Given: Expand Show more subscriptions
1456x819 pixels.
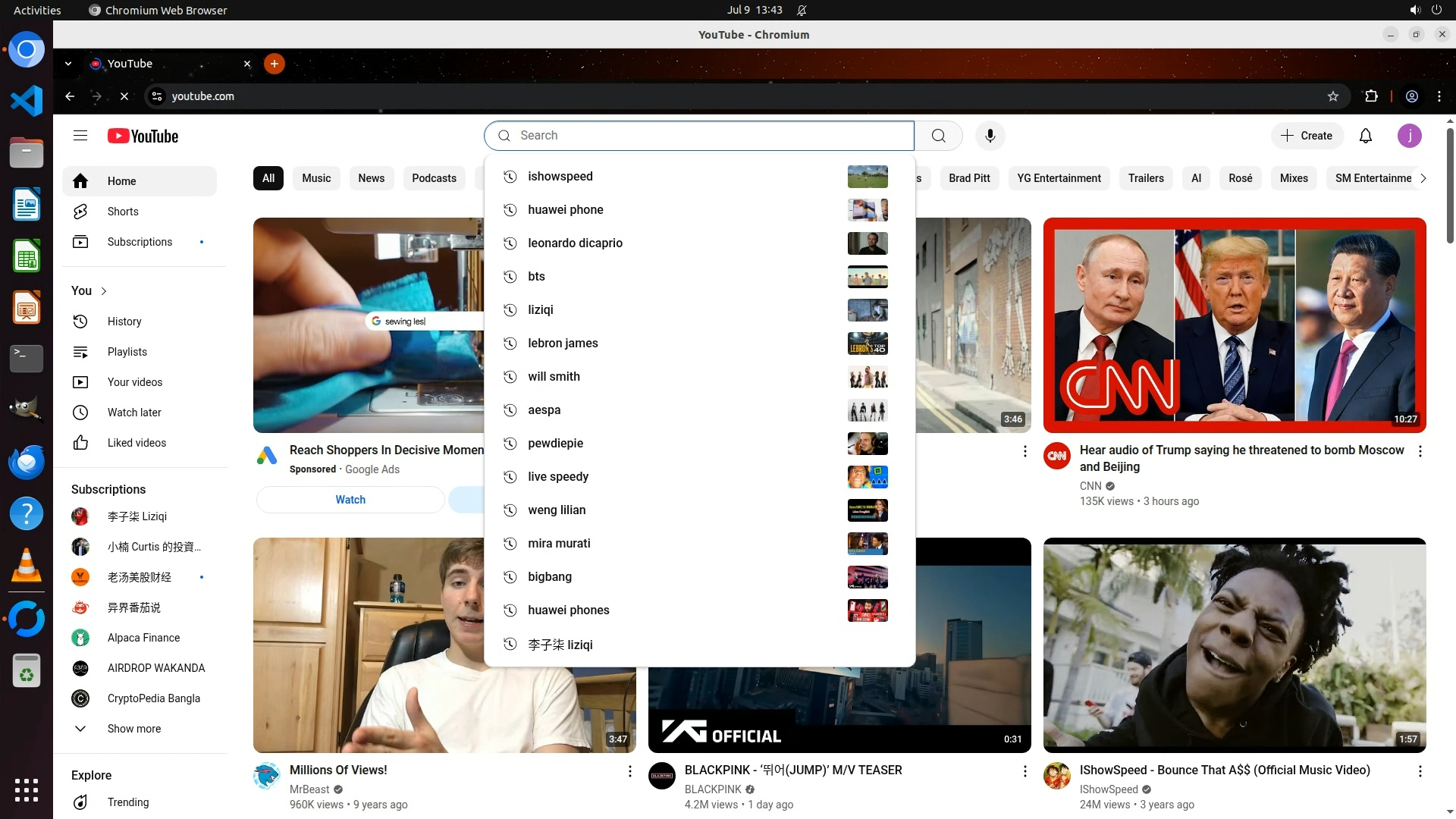Looking at the screenshot, I should click(x=133, y=729).
